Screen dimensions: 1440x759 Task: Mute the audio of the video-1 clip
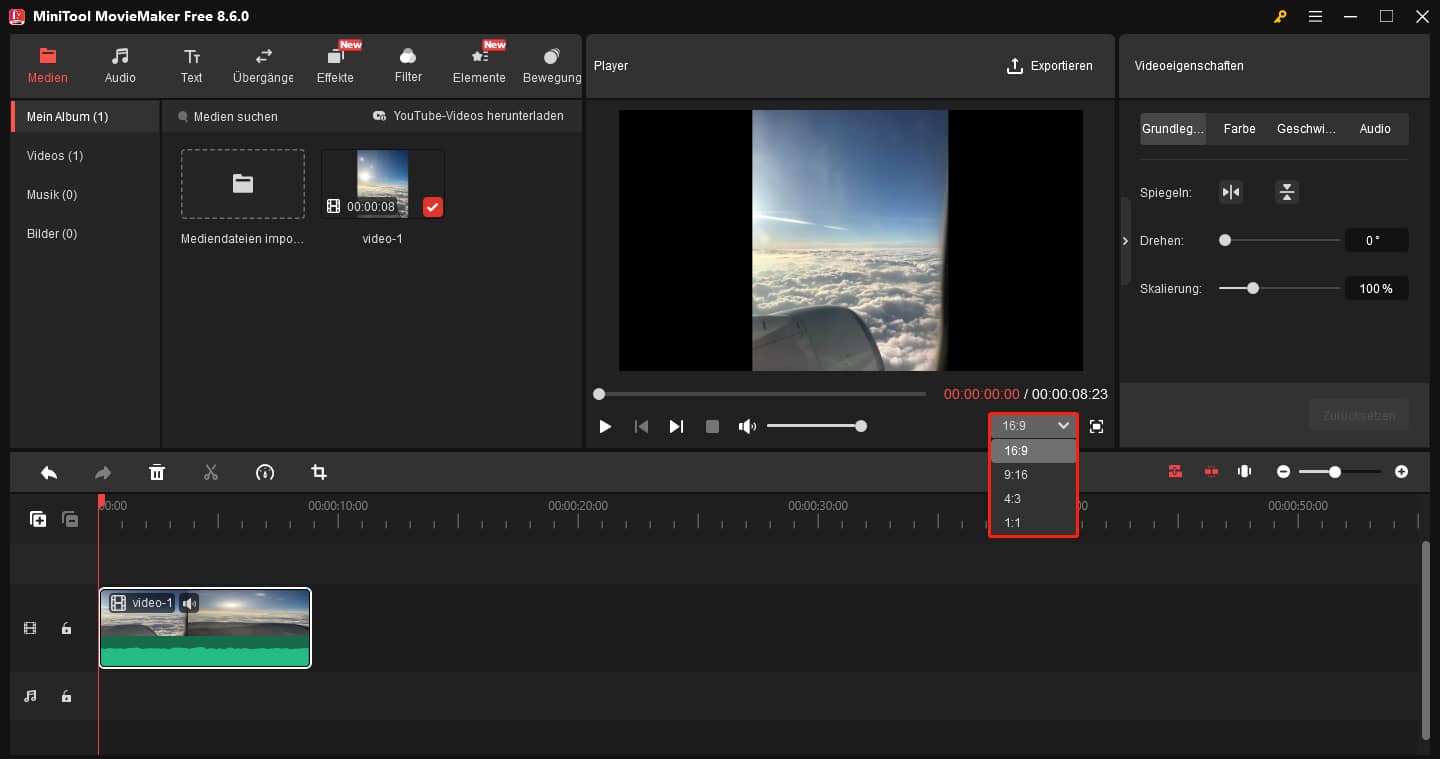click(189, 602)
